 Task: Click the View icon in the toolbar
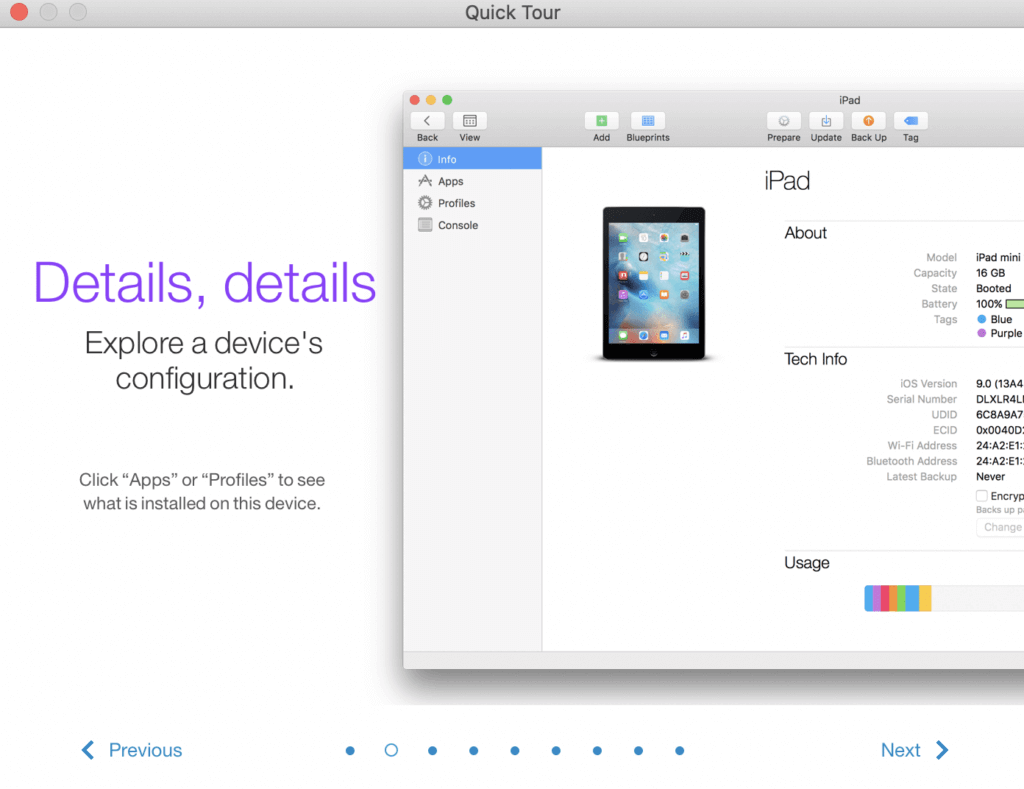[x=469, y=120]
